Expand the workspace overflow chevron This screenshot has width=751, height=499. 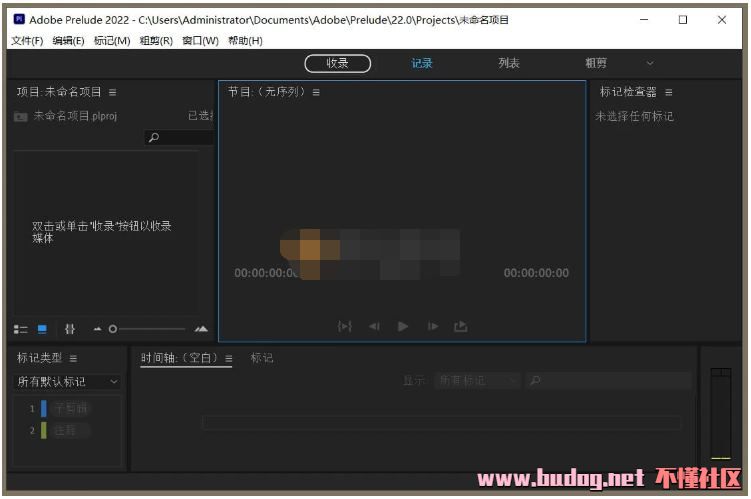pyautogui.click(x=650, y=63)
